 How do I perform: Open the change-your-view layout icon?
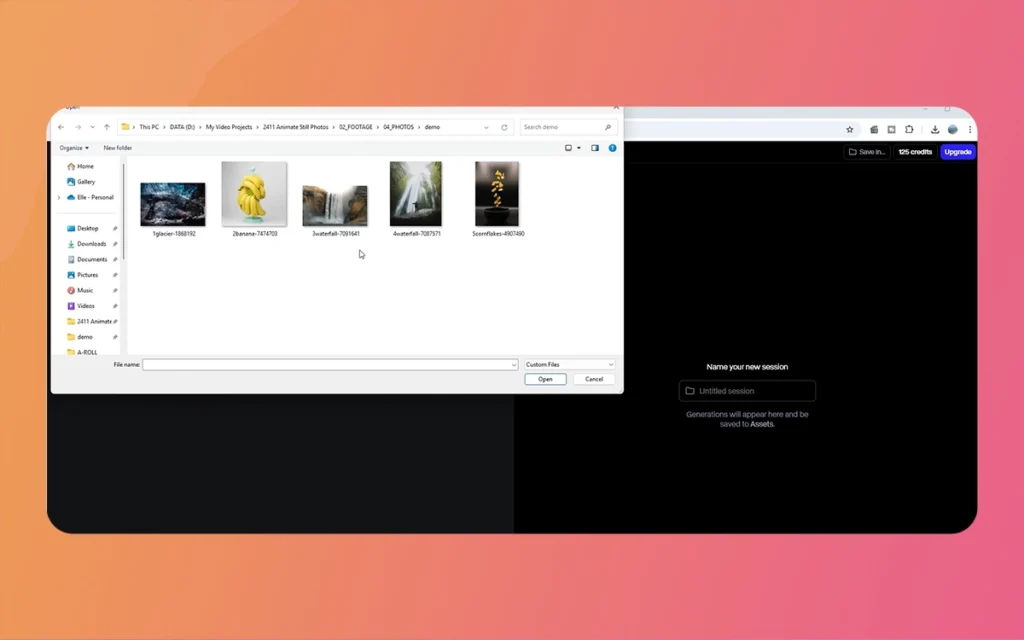pos(568,147)
